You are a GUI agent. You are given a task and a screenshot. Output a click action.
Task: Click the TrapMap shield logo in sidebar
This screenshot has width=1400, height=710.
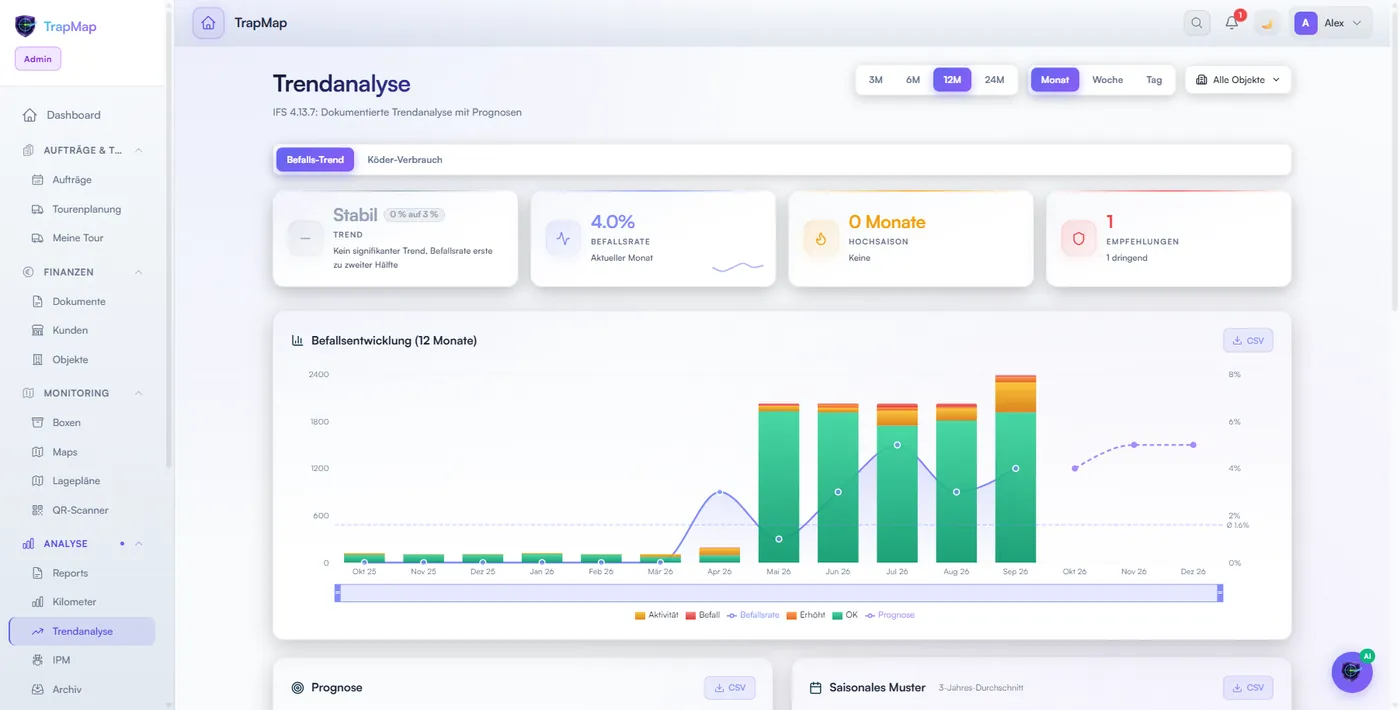(x=25, y=26)
